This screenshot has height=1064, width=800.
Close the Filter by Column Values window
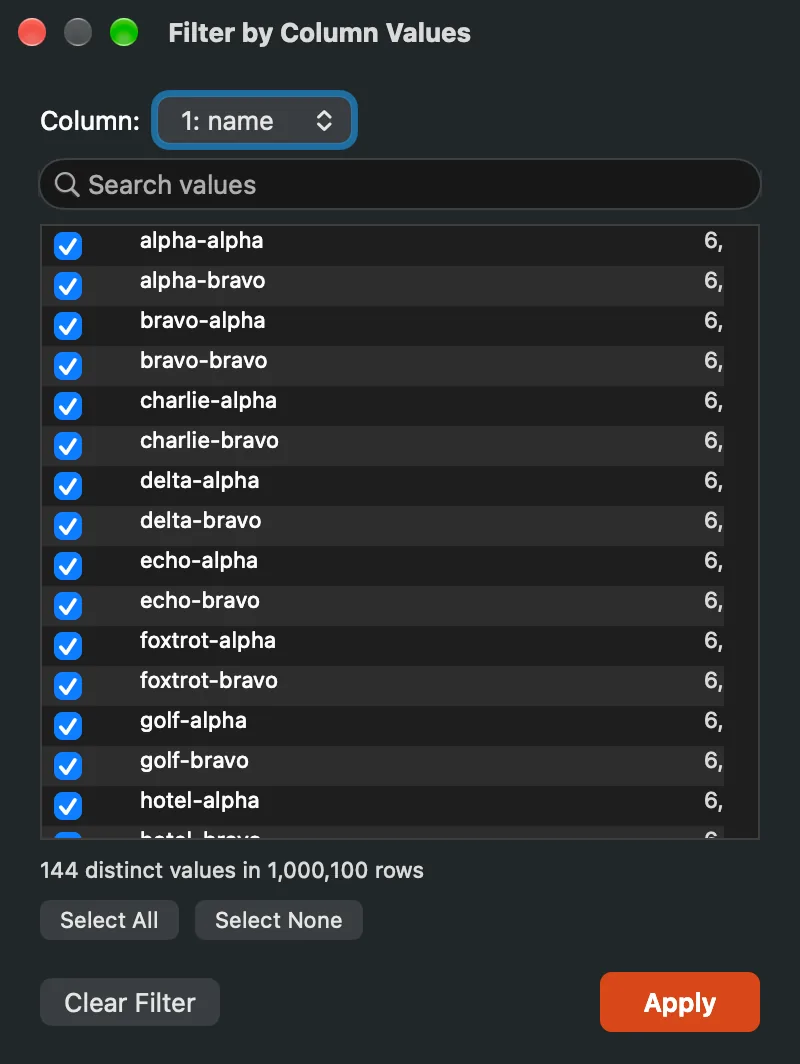coord(32,33)
